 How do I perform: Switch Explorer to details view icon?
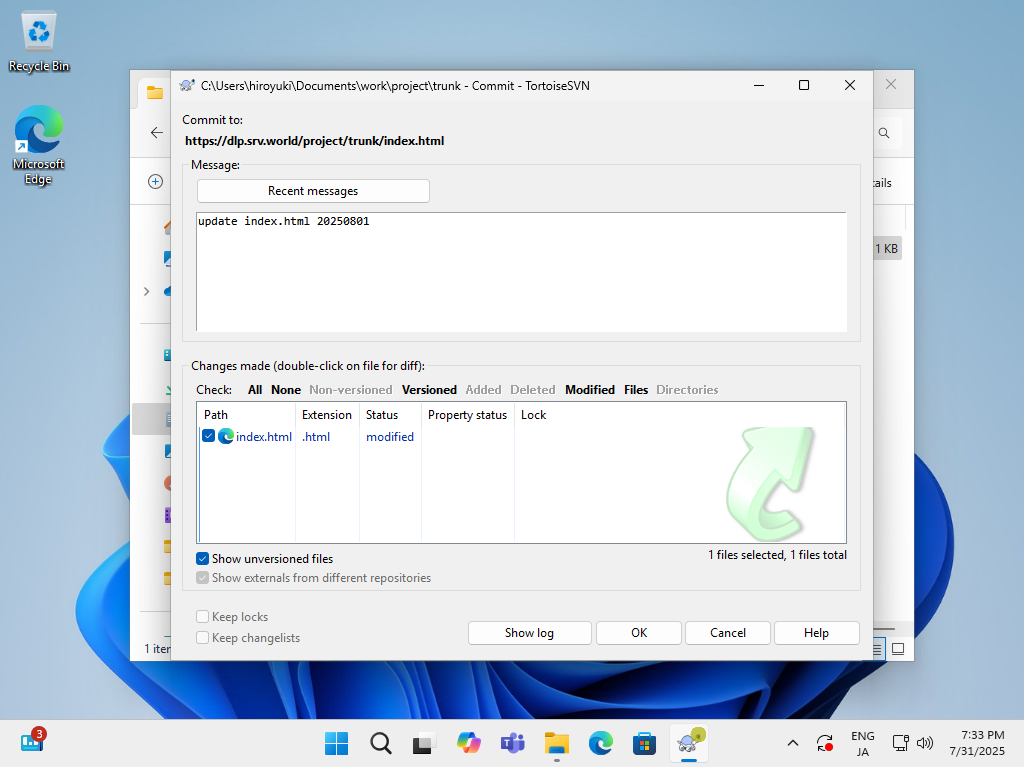click(x=877, y=649)
